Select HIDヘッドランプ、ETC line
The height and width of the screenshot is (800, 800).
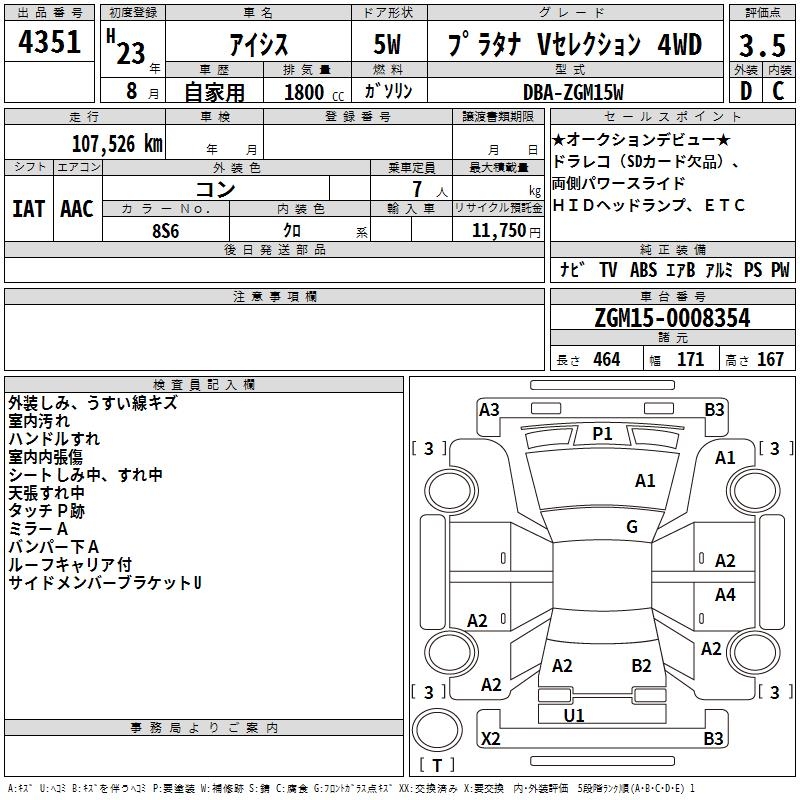tap(649, 205)
